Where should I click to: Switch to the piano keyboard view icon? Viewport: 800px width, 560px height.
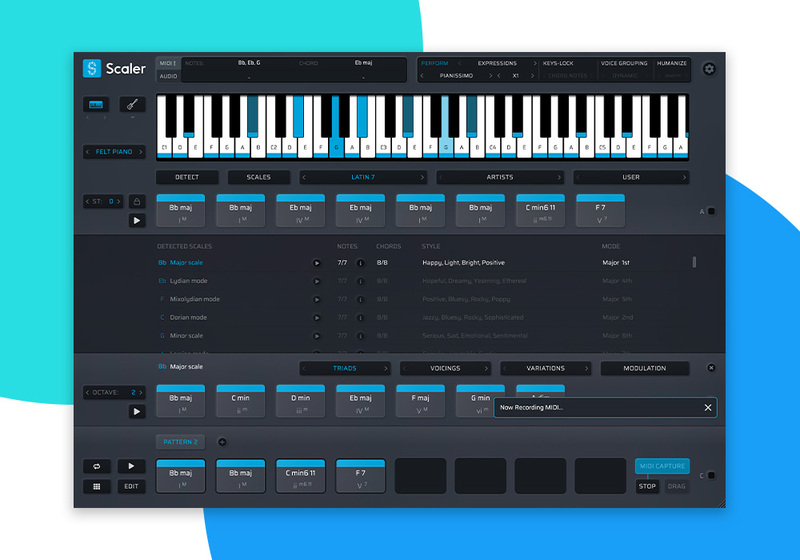coord(96,105)
